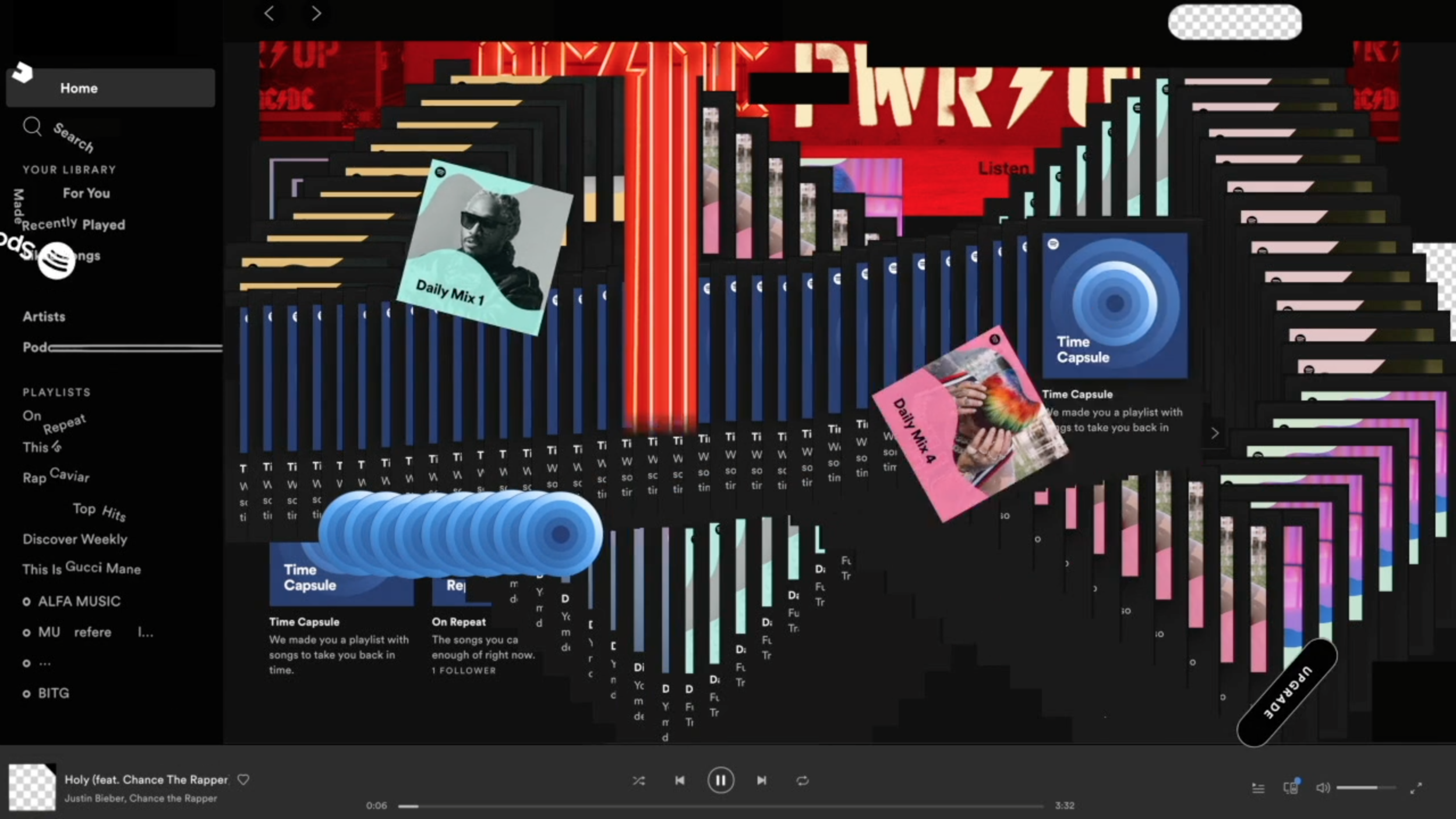Like the song with heart icon
Image resolution: width=1456 pixels, height=819 pixels.
click(243, 779)
